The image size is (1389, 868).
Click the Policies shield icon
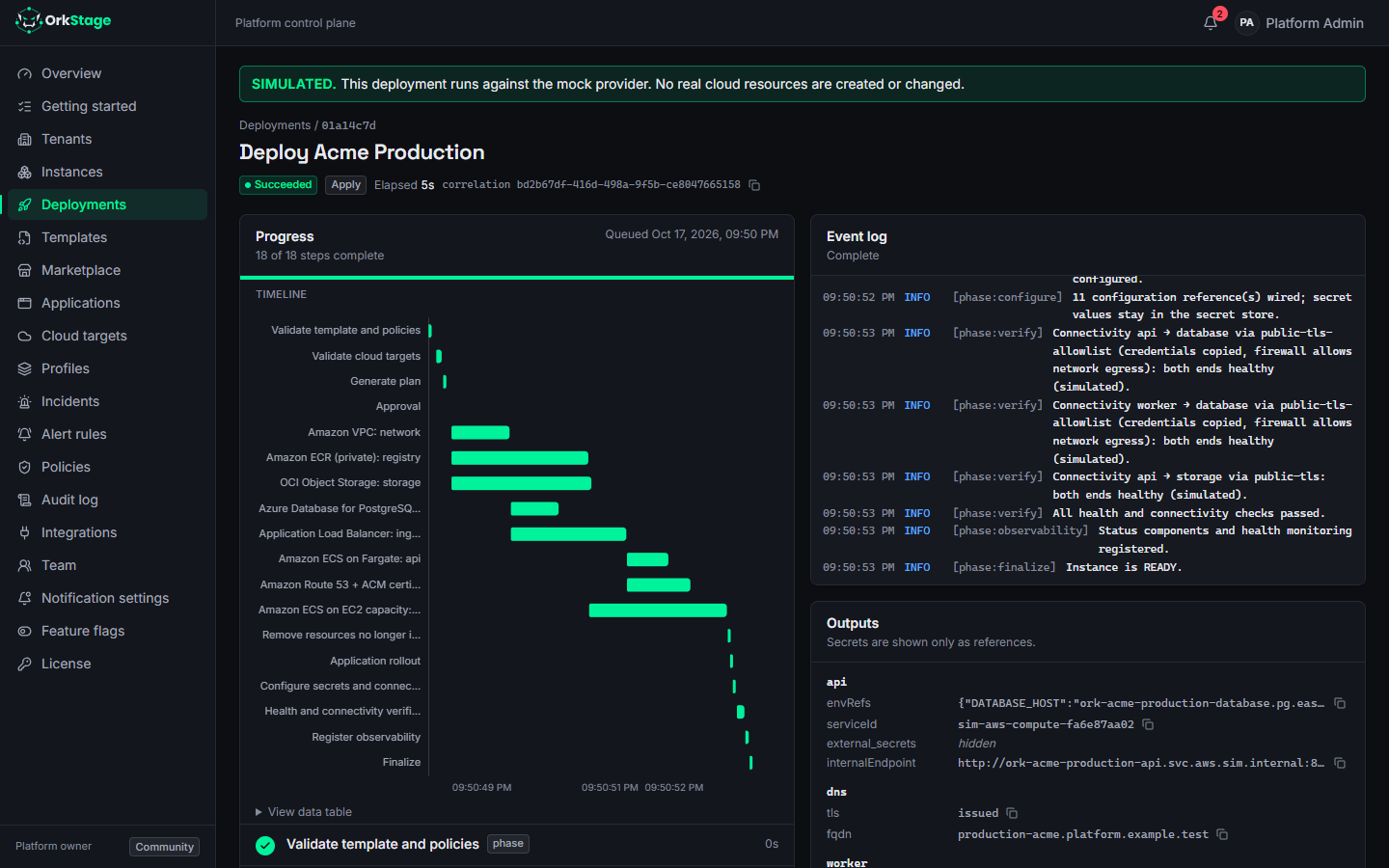(25, 467)
